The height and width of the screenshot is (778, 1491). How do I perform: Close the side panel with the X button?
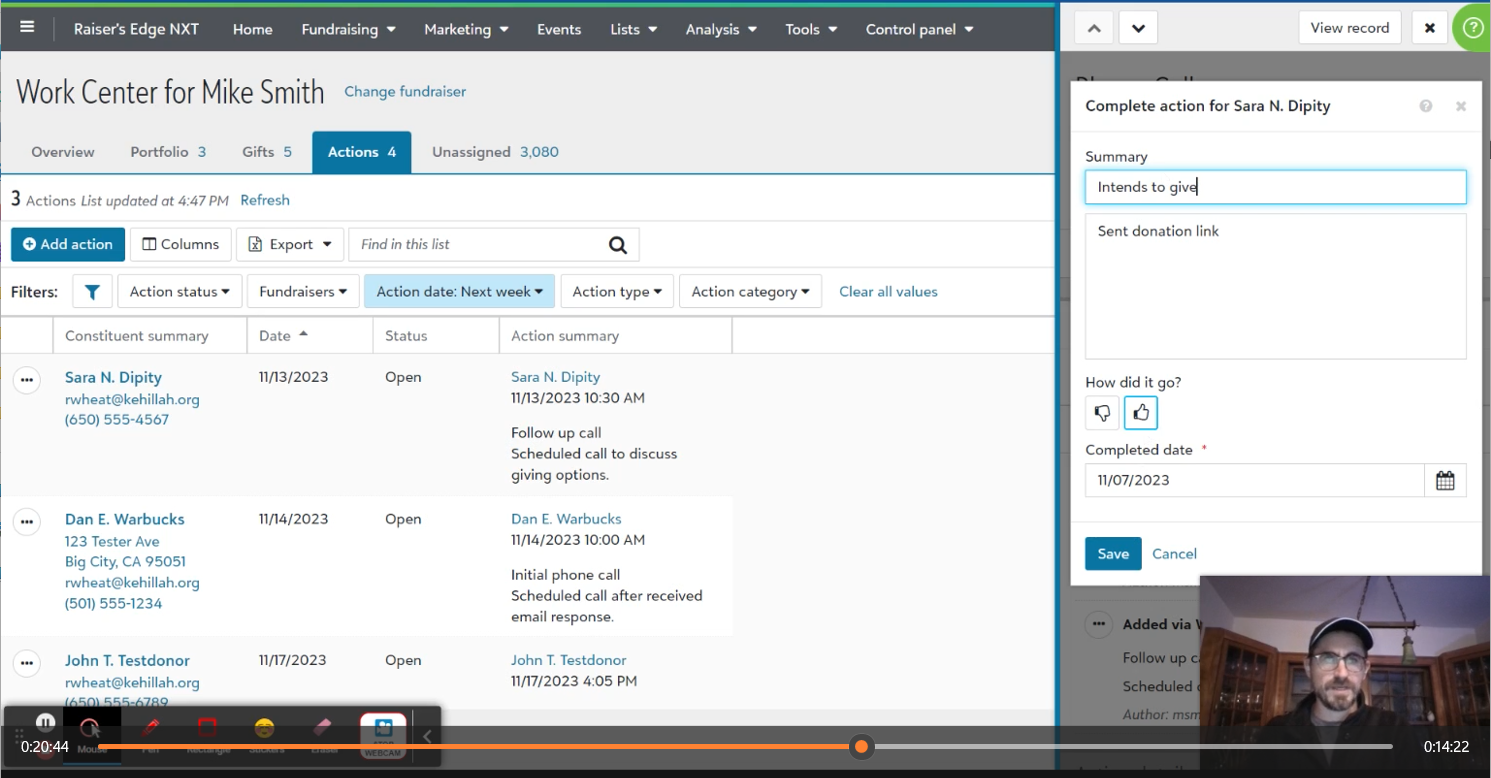(x=1429, y=28)
